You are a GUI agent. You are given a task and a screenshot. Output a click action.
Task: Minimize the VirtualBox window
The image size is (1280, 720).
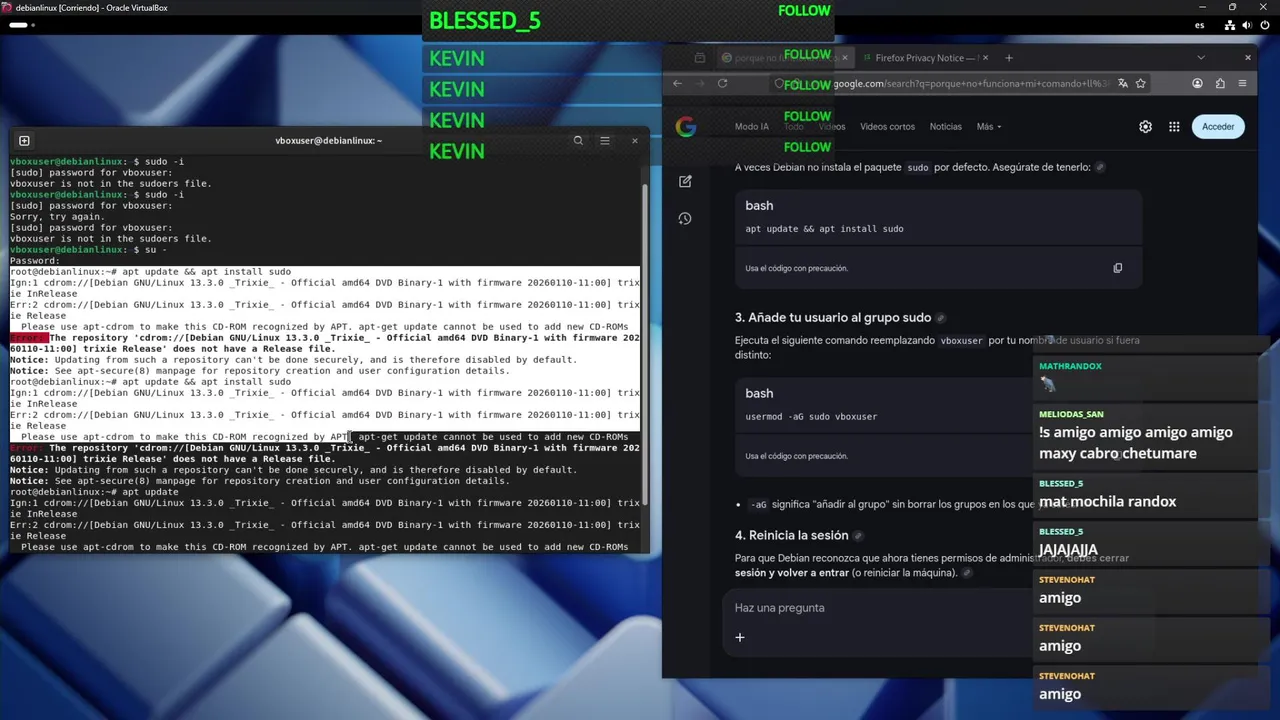(1204, 8)
